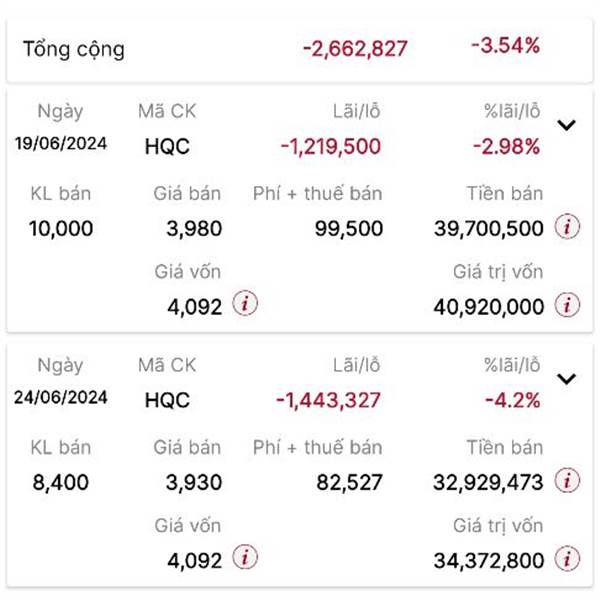Open the info icon beside Giá vốn 4,092 for 24/06/2024

pyautogui.click(x=245, y=557)
